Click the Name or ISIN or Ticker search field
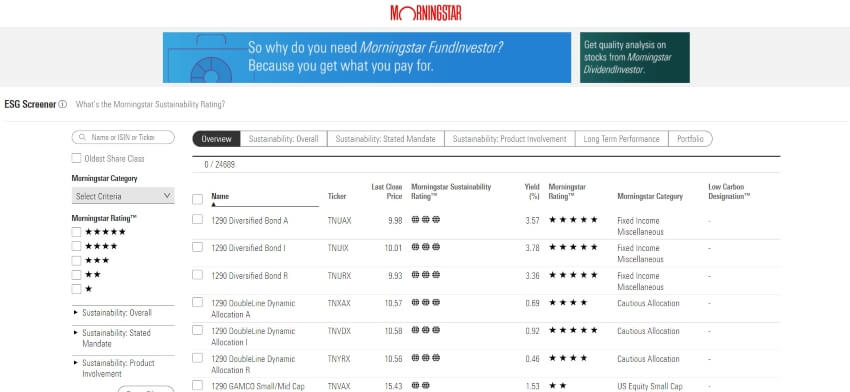This screenshot has width=850, height=392. point(123,138)
